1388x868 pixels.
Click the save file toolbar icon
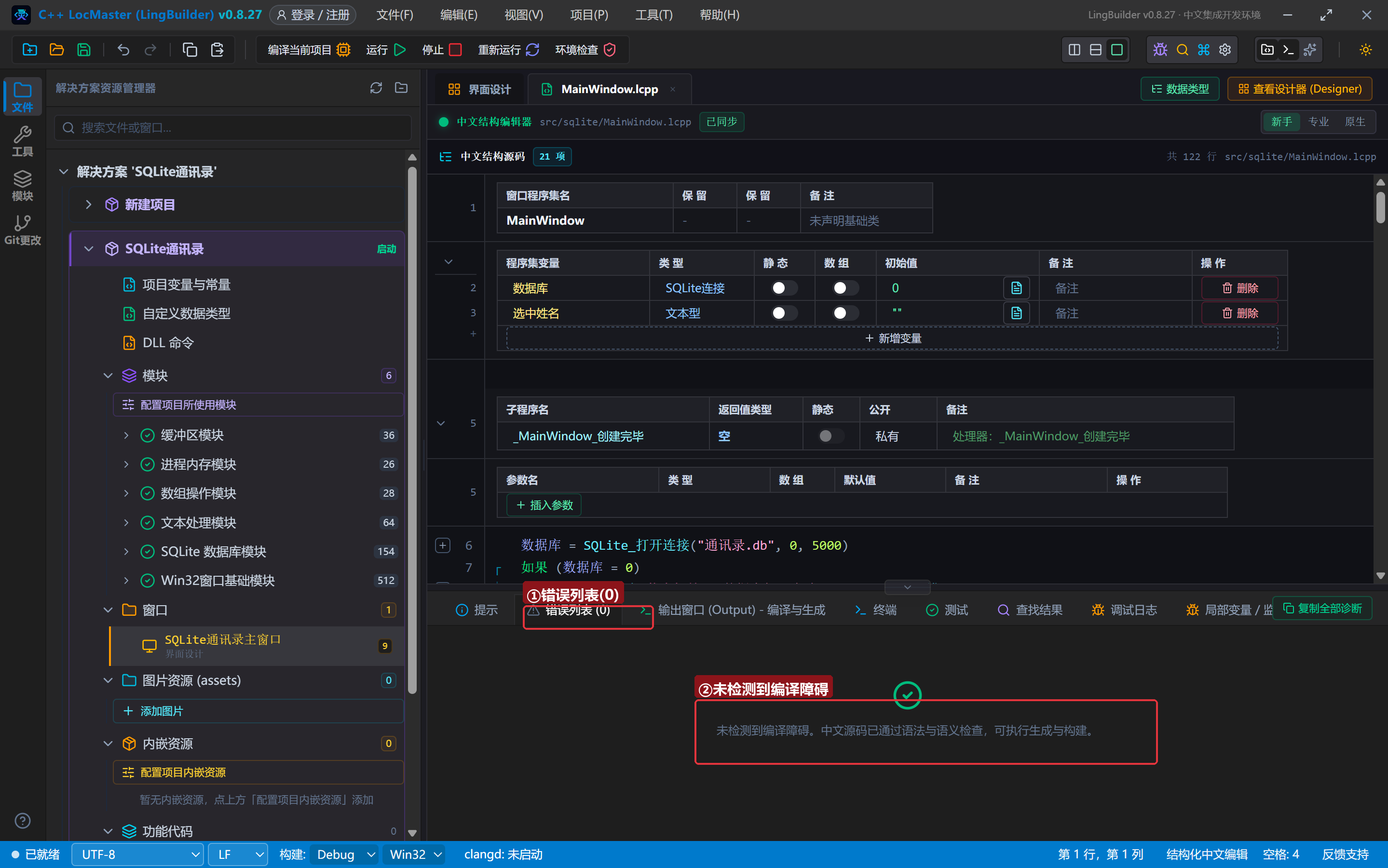[84, 50]
